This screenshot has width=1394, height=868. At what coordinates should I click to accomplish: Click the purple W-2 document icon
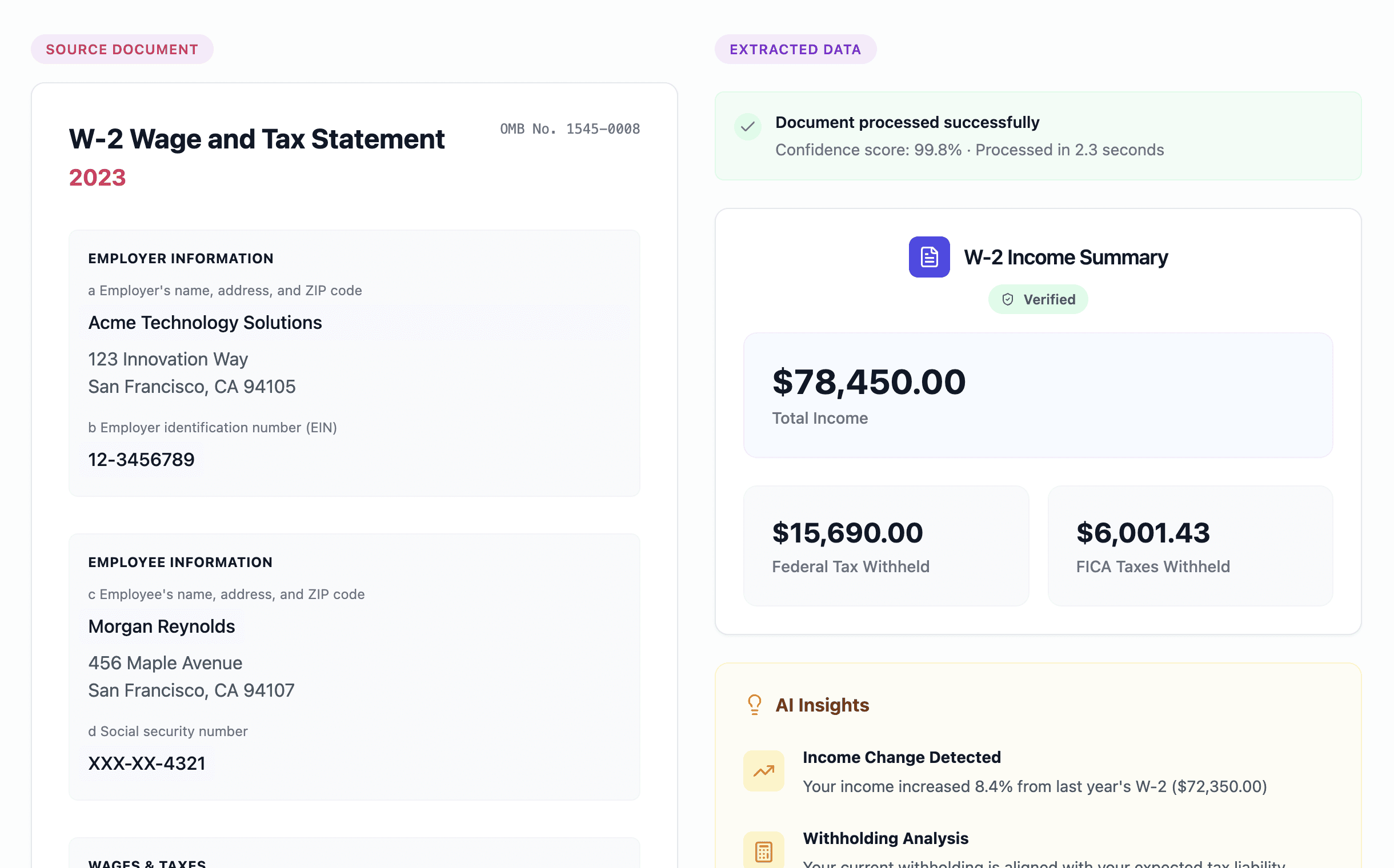pos(929,257)
